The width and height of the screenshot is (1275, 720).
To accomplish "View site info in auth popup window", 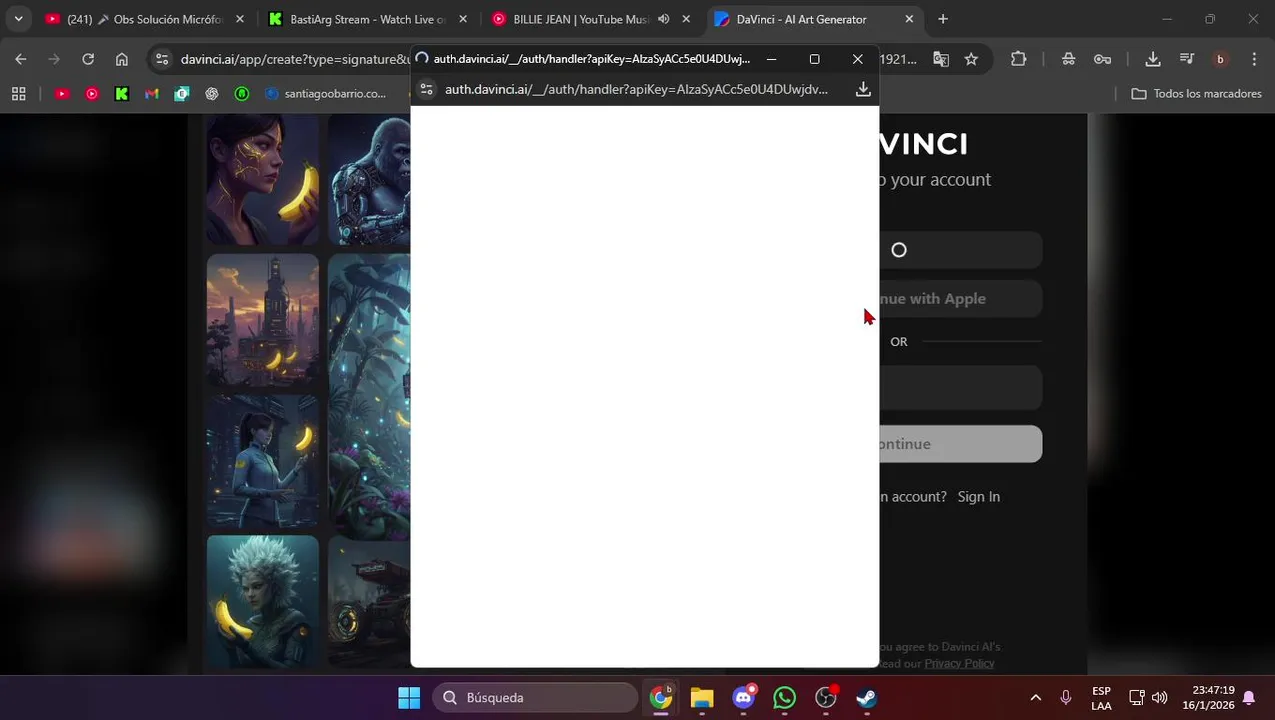I will pos(426,89).
